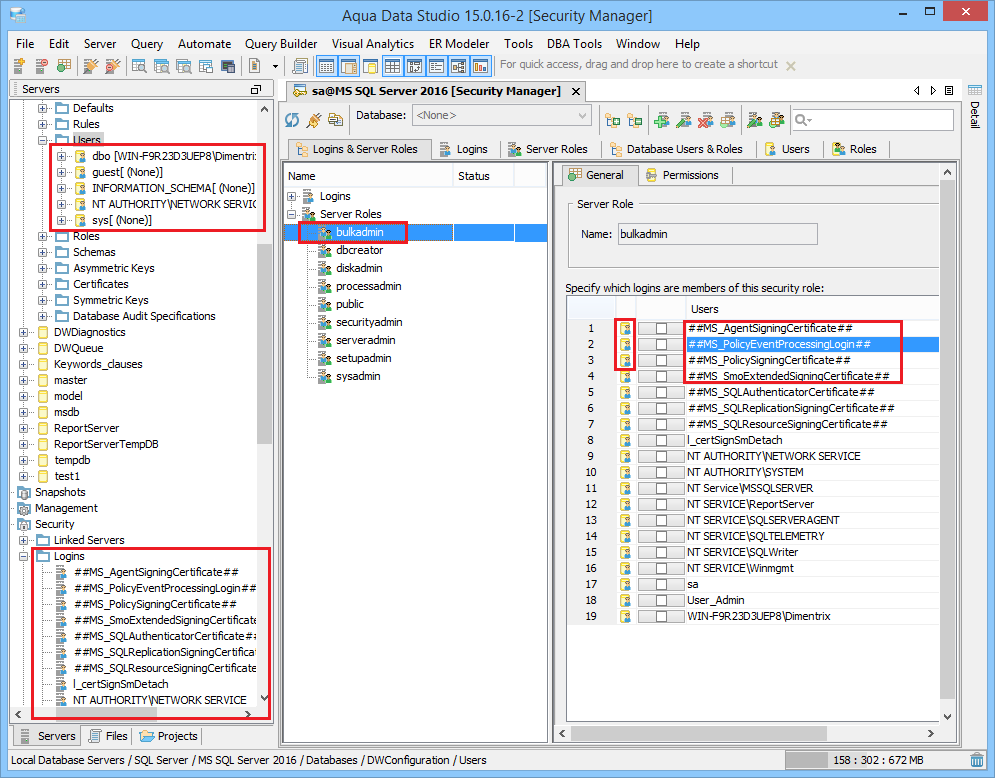Image resolution: width=995 pixels, height=778 pixels.
Task: Click the memory usage bar in status bar
Action: (x=876, y=760)
